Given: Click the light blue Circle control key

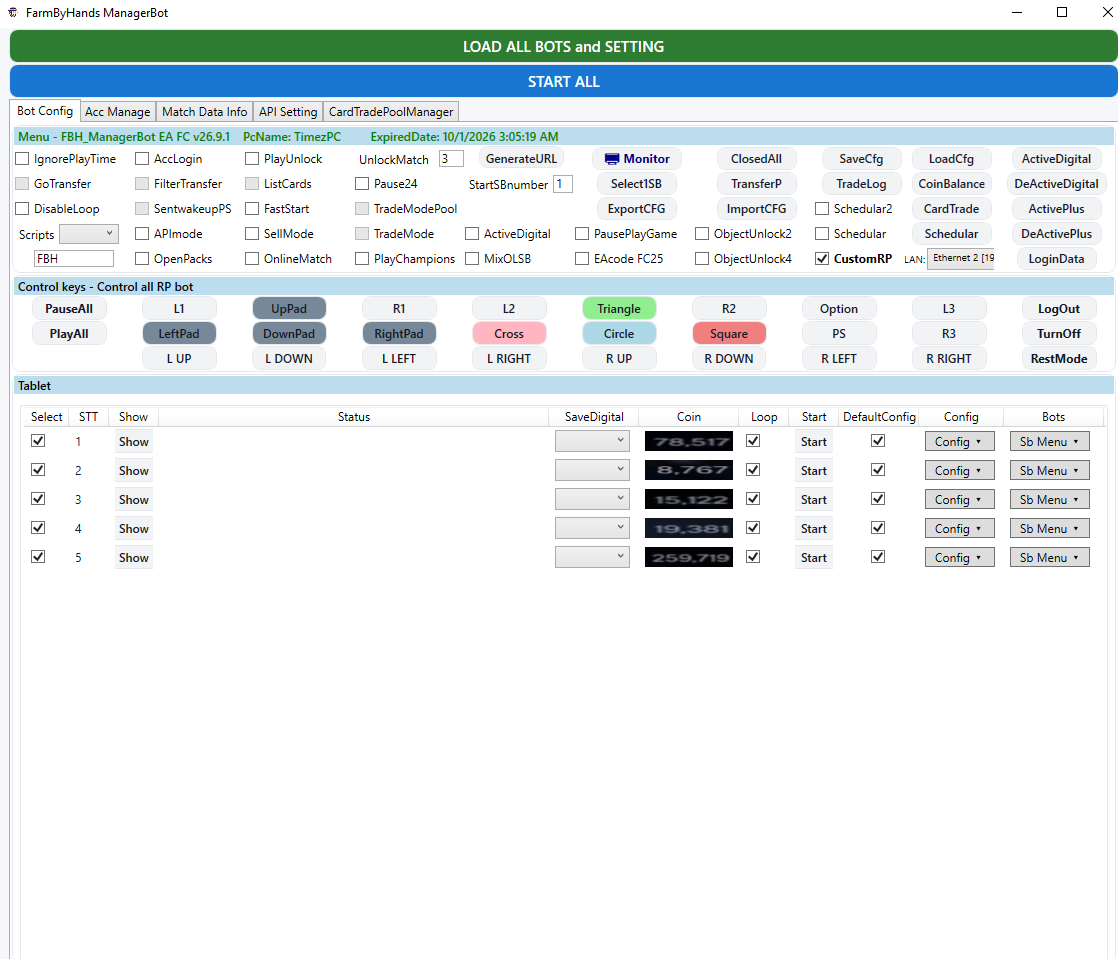Looking at the screenshot, I should [619, 334].
